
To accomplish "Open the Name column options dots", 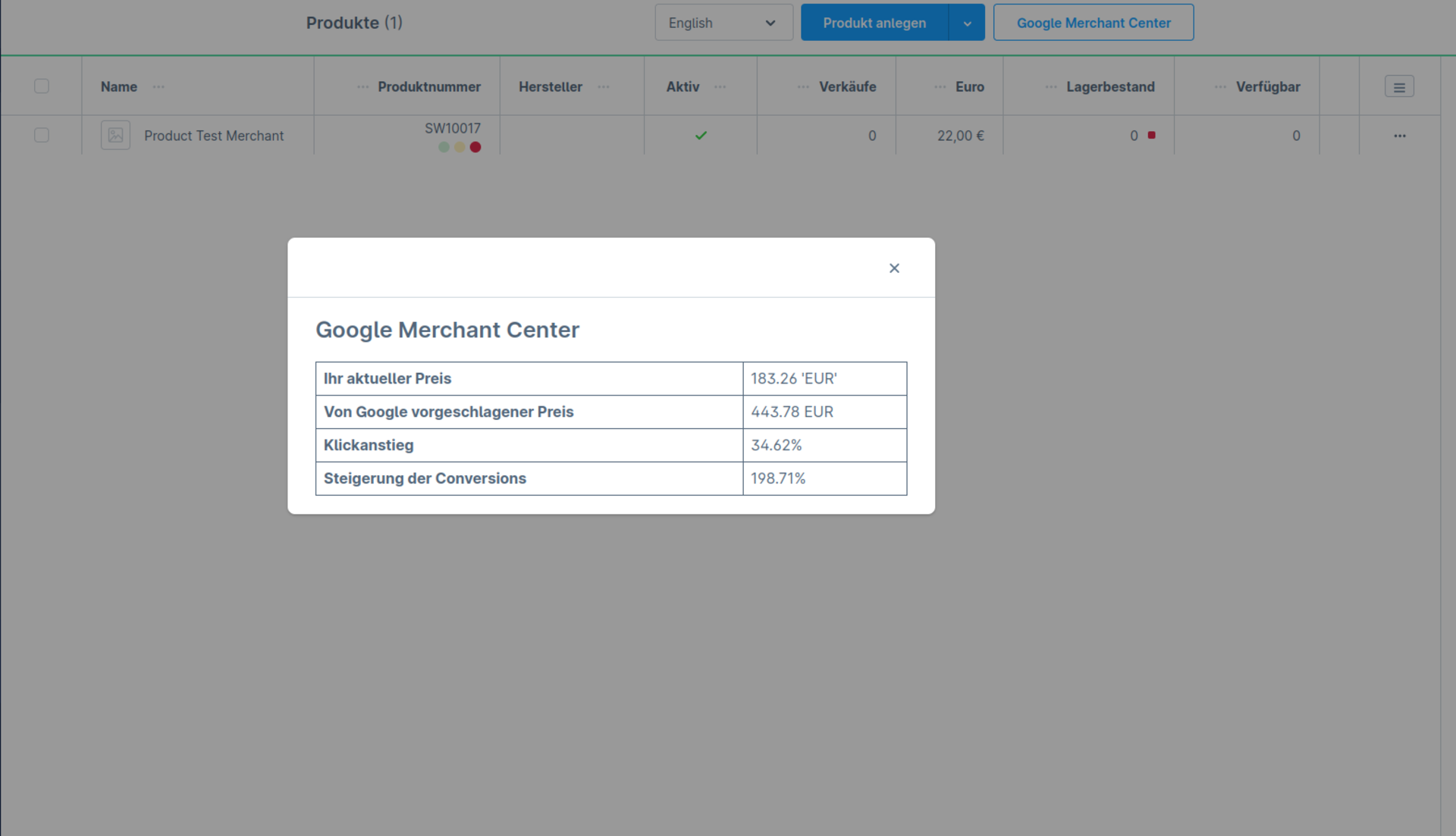I will pos(158,87).
